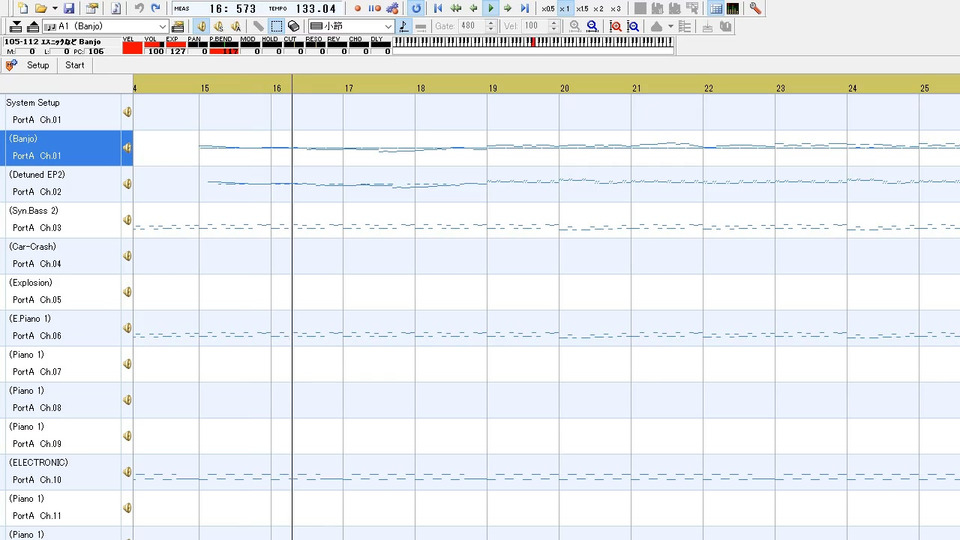
Task: Open the score sheet icon
Action: [x=116, y=9]
